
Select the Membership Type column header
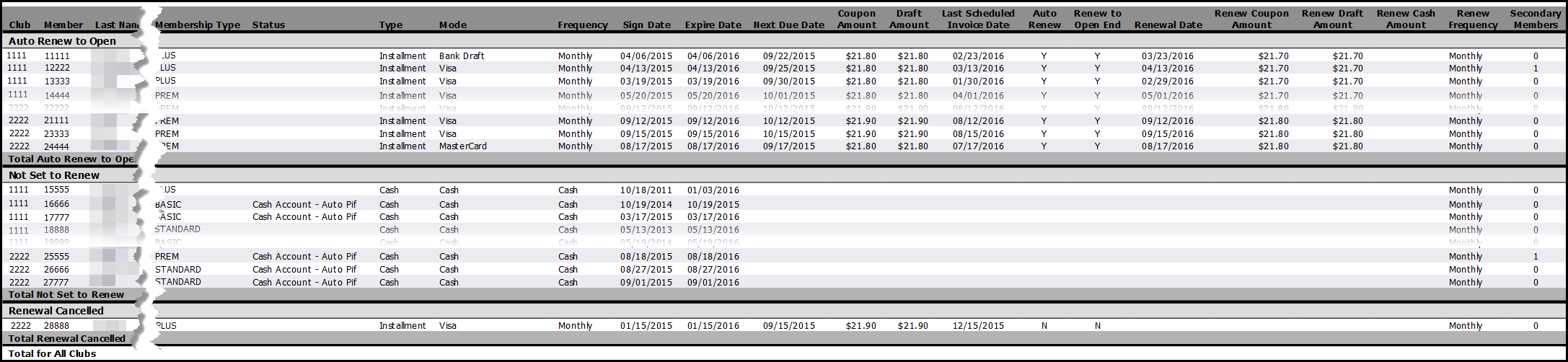click(198, 25)
